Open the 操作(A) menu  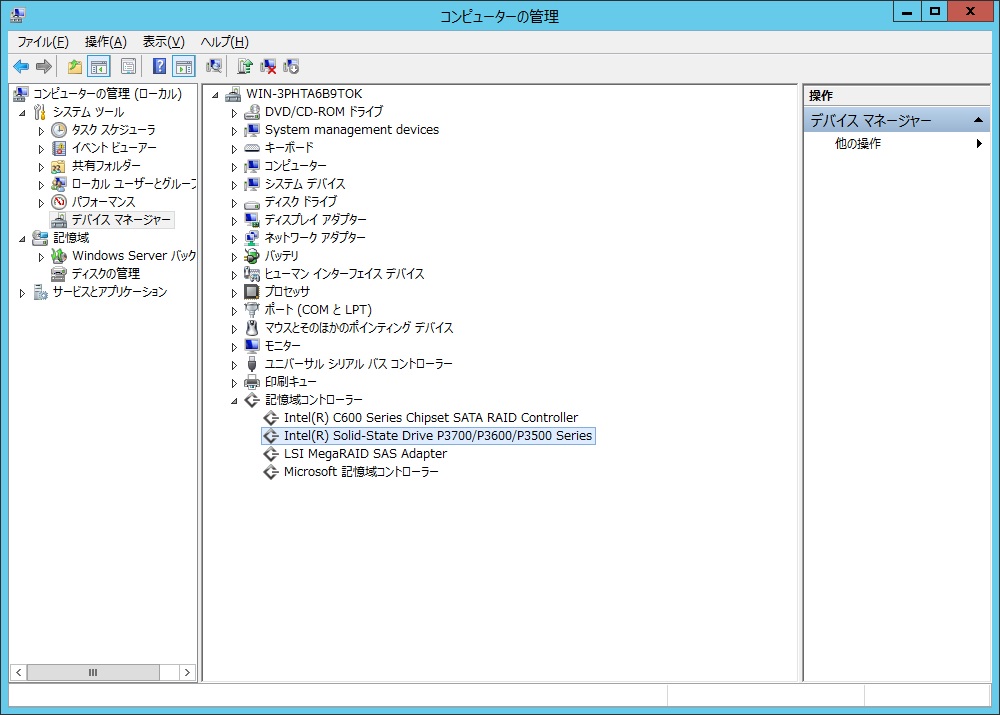pos(105,41)
